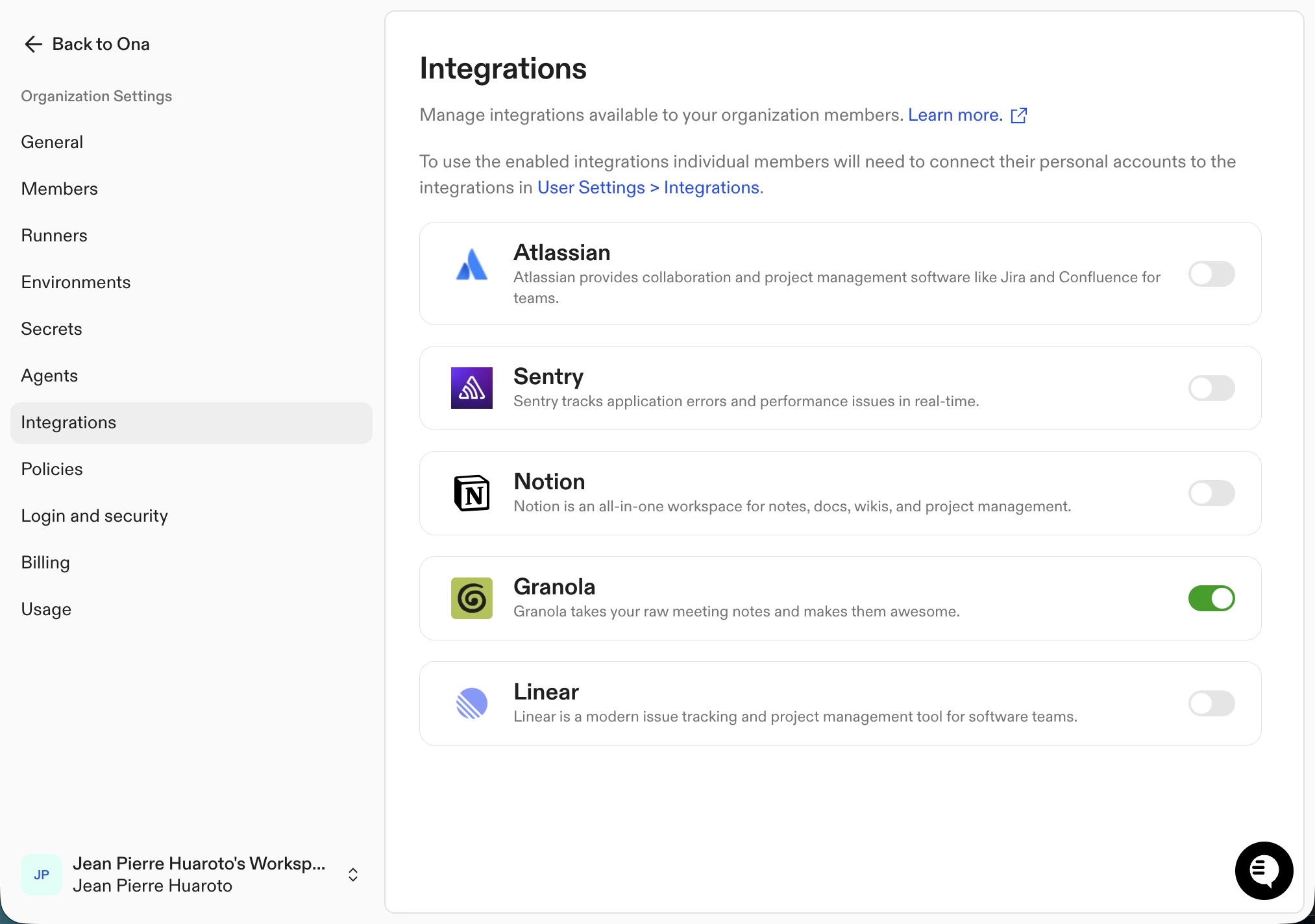
Task: Select Policies in the sidebar
Action: pyautogui.click(x=52, y=468)
